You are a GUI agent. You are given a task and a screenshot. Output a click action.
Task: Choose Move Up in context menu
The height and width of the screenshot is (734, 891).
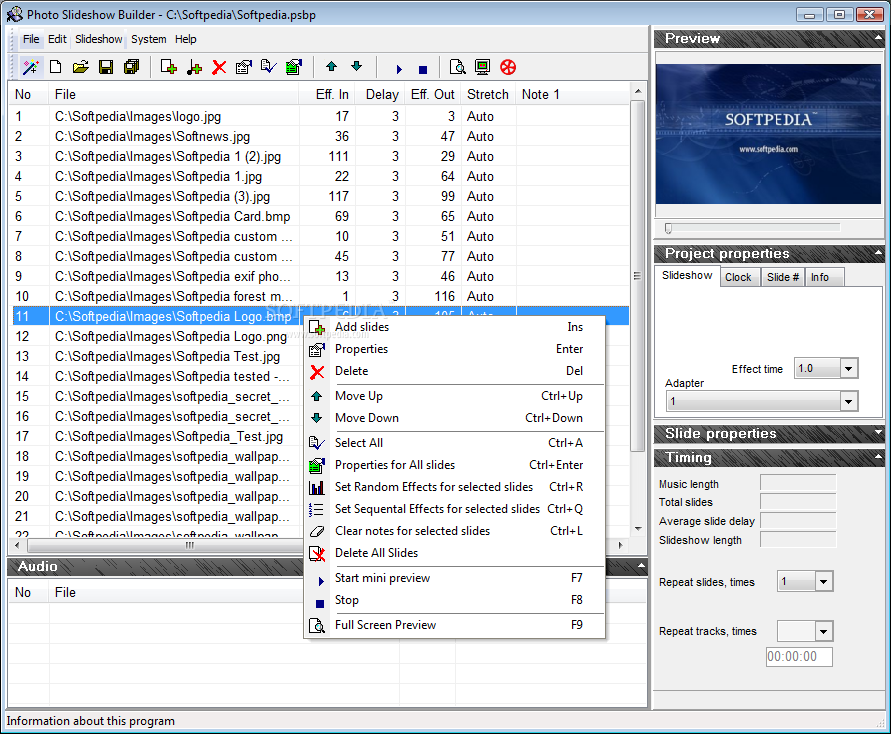point(454,396)
